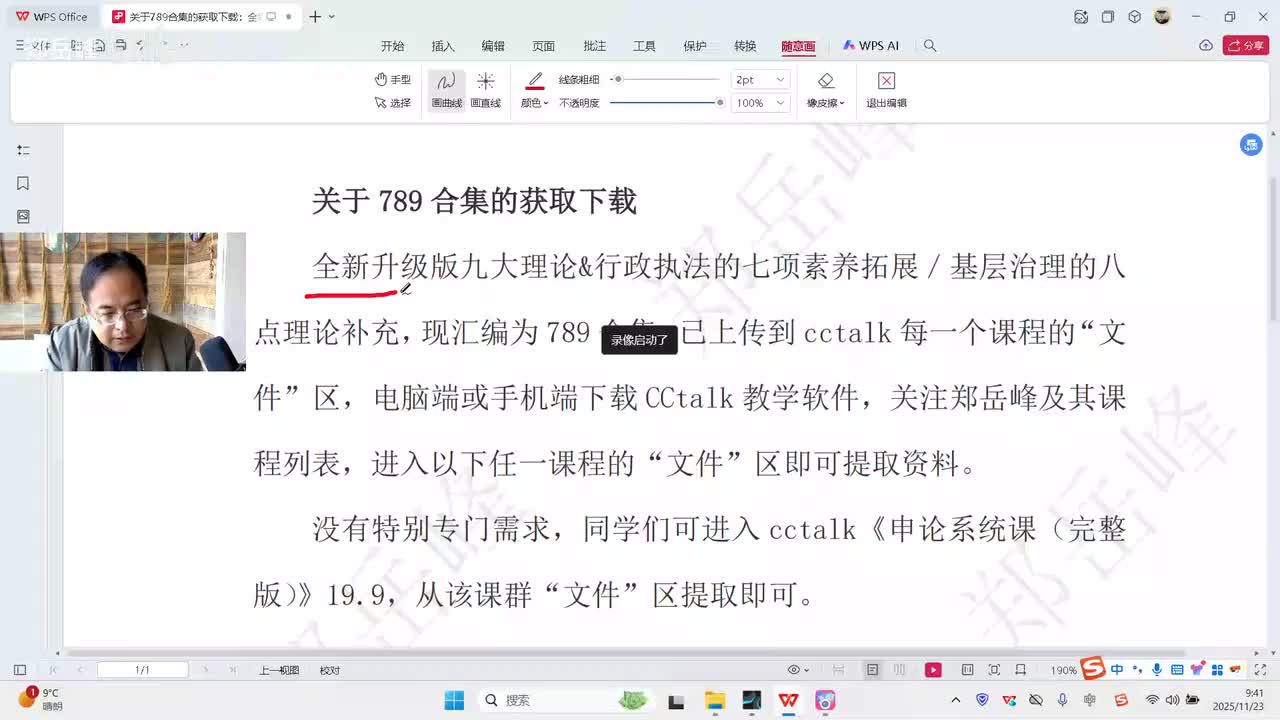Switch to the WPS Office home tab
Viewport: 1280px width, 720px height.
[51, 17]
